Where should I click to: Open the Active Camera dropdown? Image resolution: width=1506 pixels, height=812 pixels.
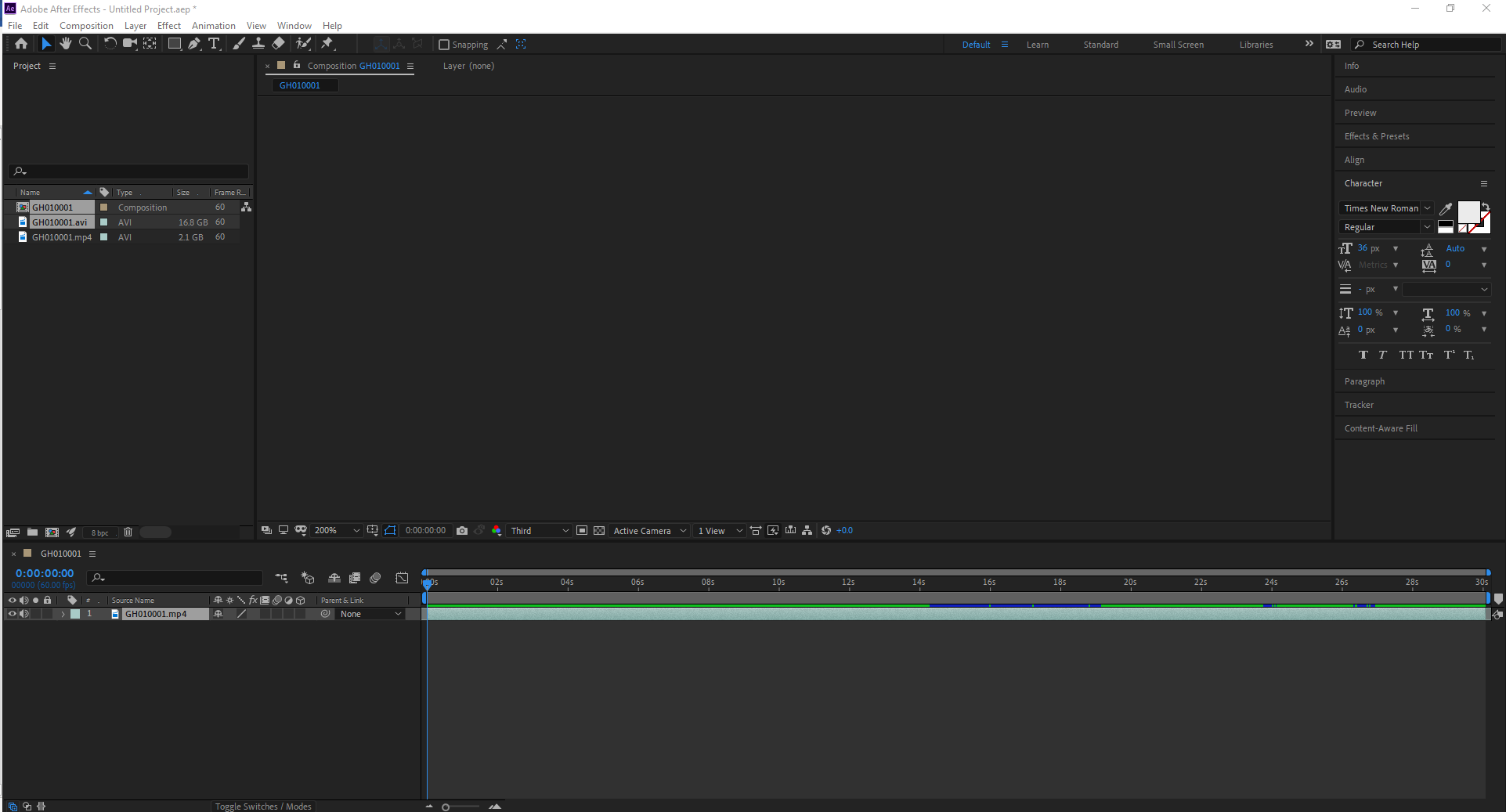[x=648, y=530]
